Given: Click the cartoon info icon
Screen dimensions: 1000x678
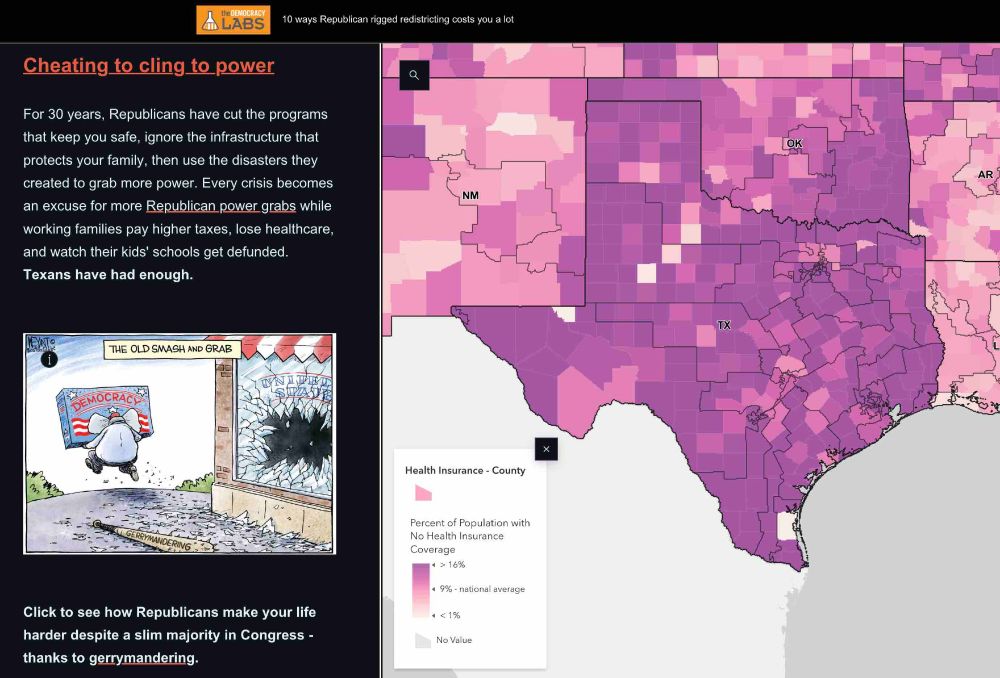Looking at the screenshot, I should 49,359.
